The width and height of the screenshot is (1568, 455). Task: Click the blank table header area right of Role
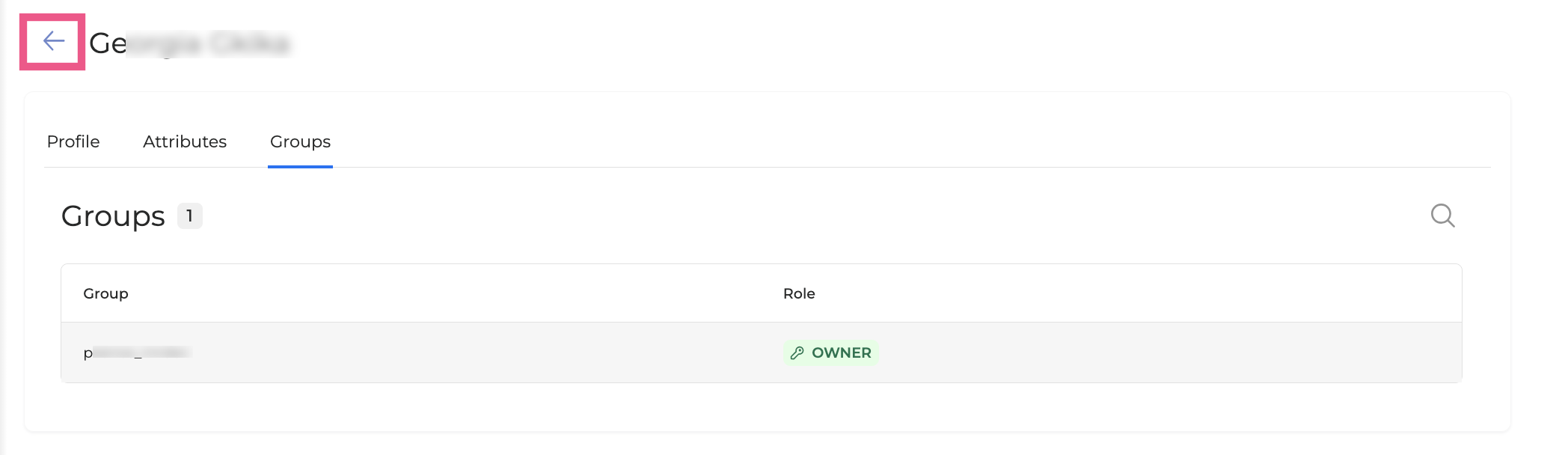[x=1122, y=293]
